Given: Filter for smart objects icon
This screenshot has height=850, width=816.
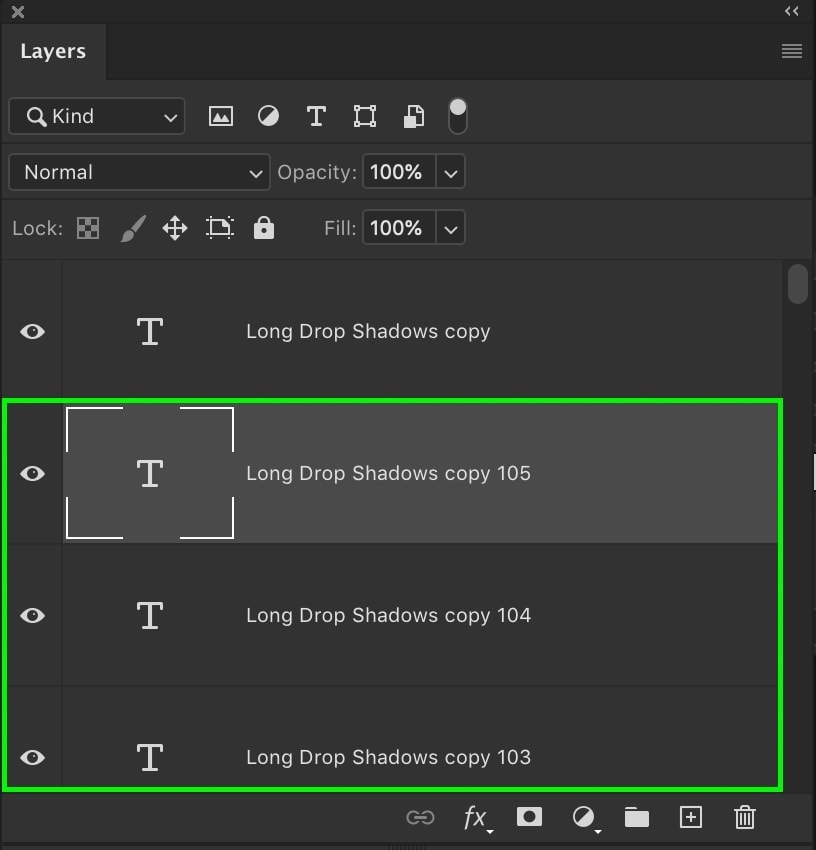Looking at the screenshot, I should [413, 116].
